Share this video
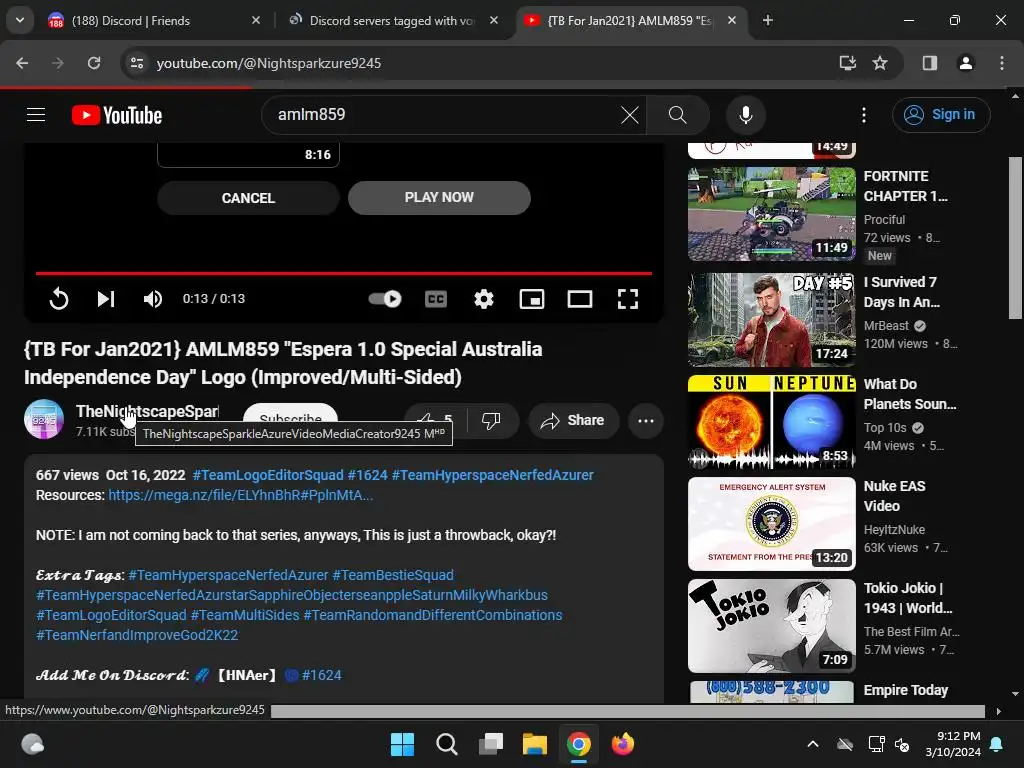The height and width of the screenshot is (768, 1024). point(573,421)
